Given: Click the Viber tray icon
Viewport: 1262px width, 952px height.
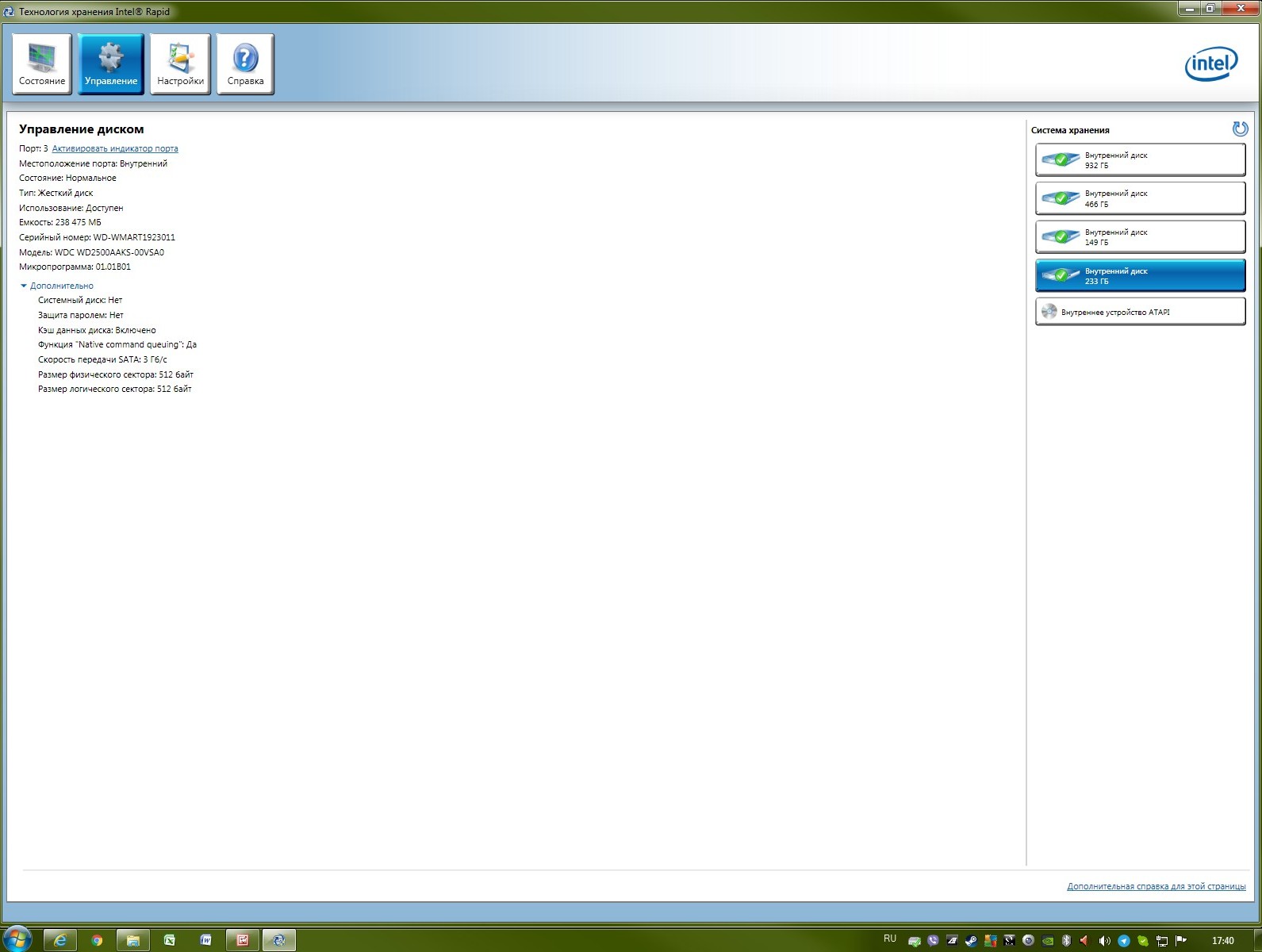Looking at the screenshot, I should [x=933, y=940].
